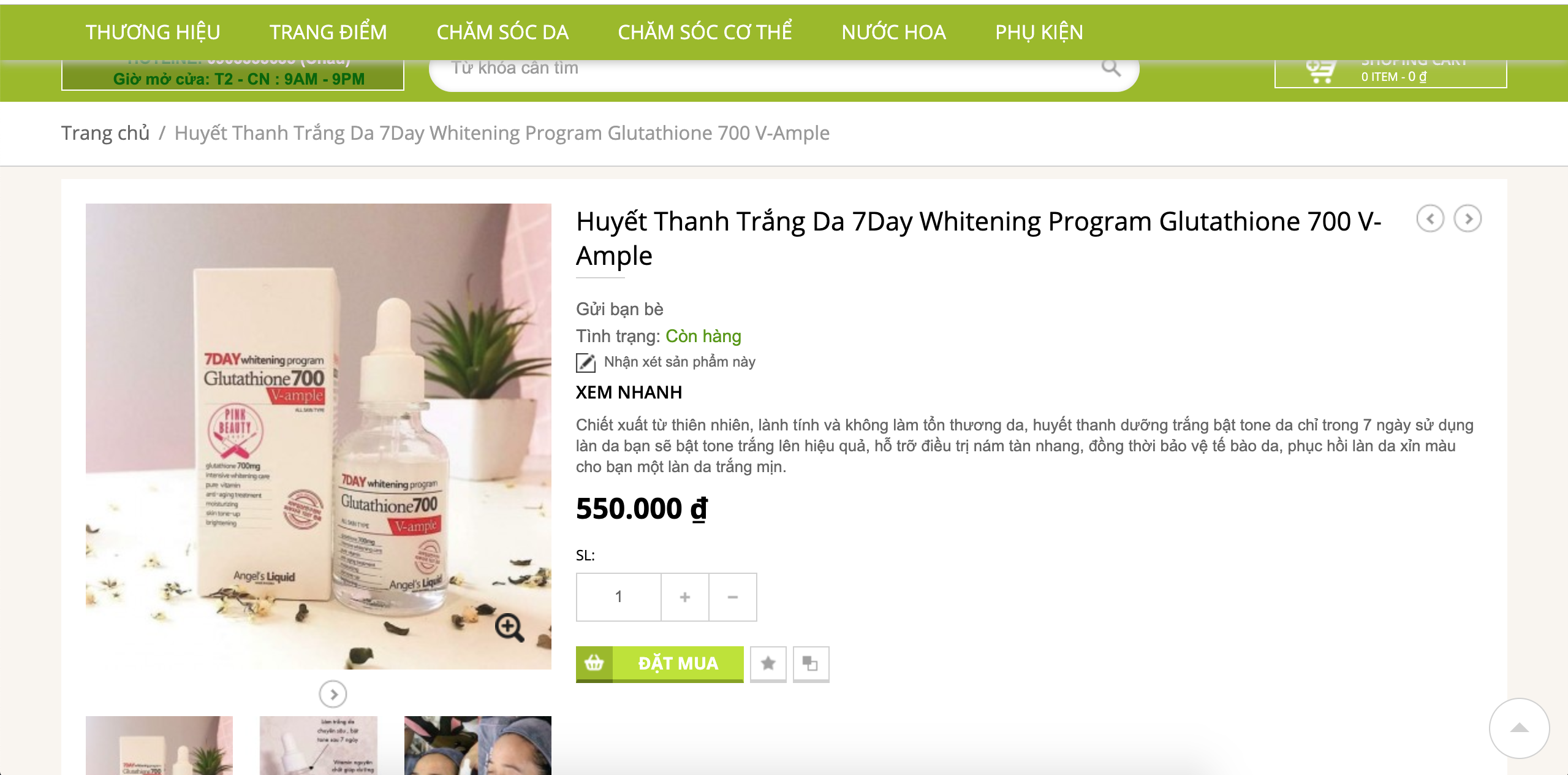Click the keyword search input field

tap(772, 69)
